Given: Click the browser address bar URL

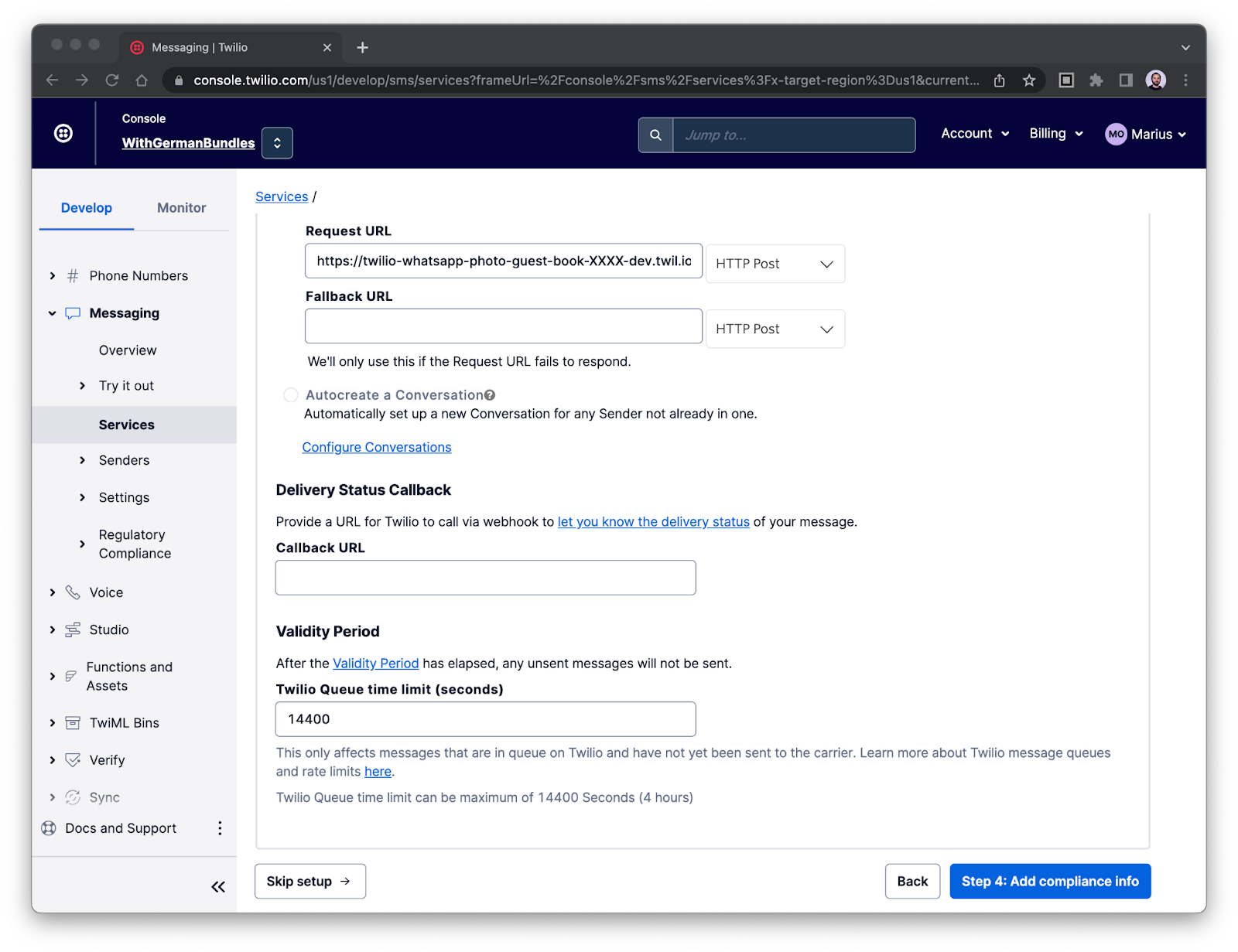Looking at the screenshot, I should tap(586, 80).
